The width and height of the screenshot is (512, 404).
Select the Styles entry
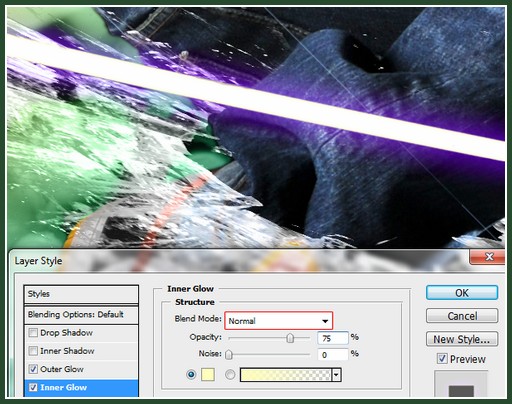(81, 294)
